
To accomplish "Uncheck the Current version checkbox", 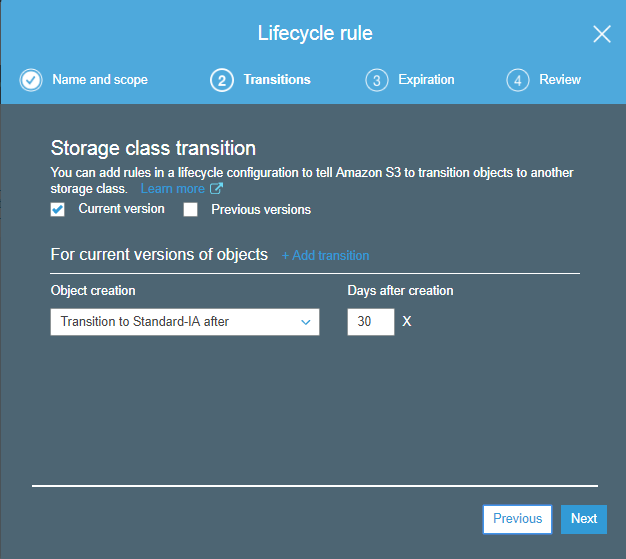I will point(58,209).
